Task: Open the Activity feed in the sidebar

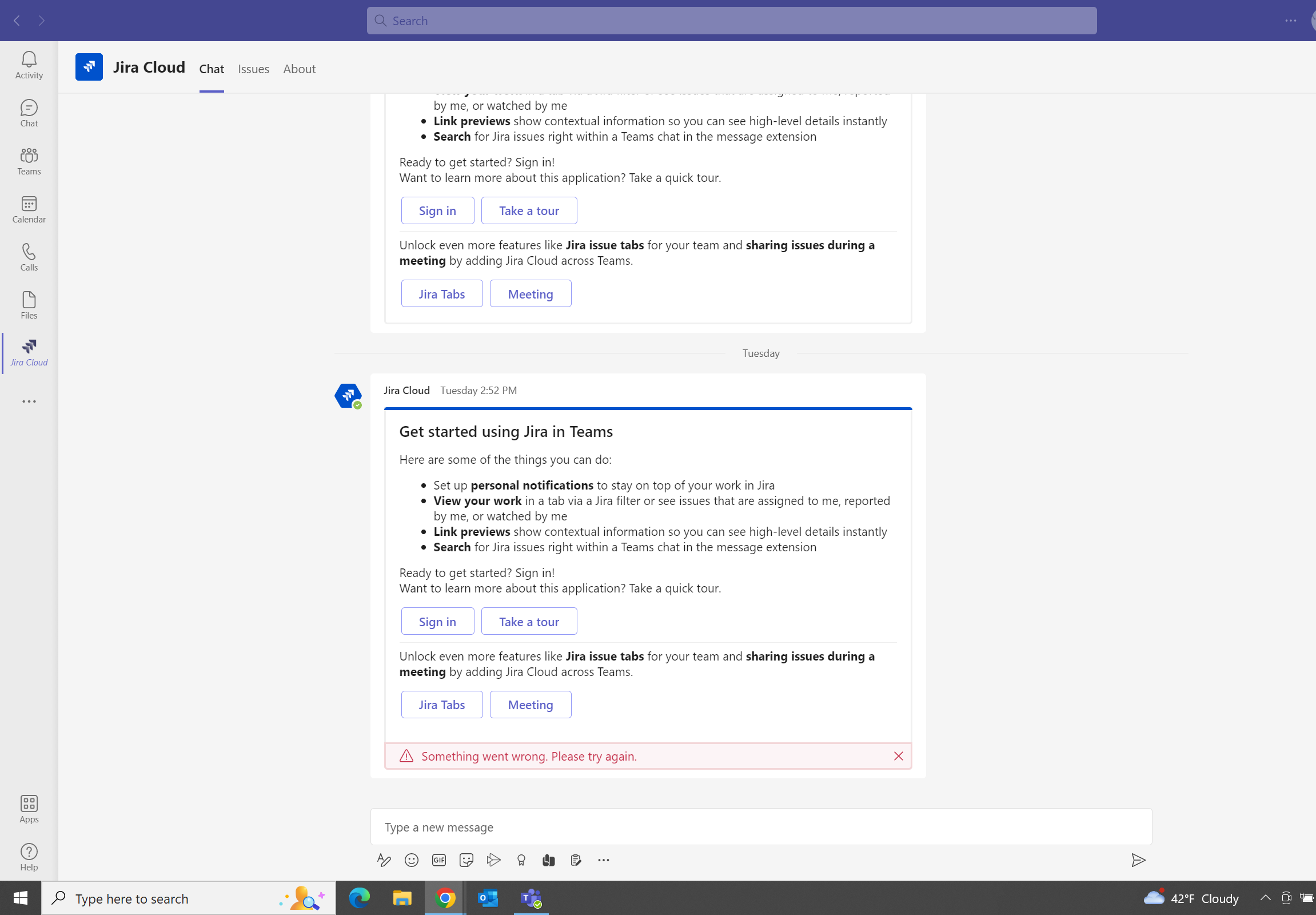Action: click(x=29, y=65)
